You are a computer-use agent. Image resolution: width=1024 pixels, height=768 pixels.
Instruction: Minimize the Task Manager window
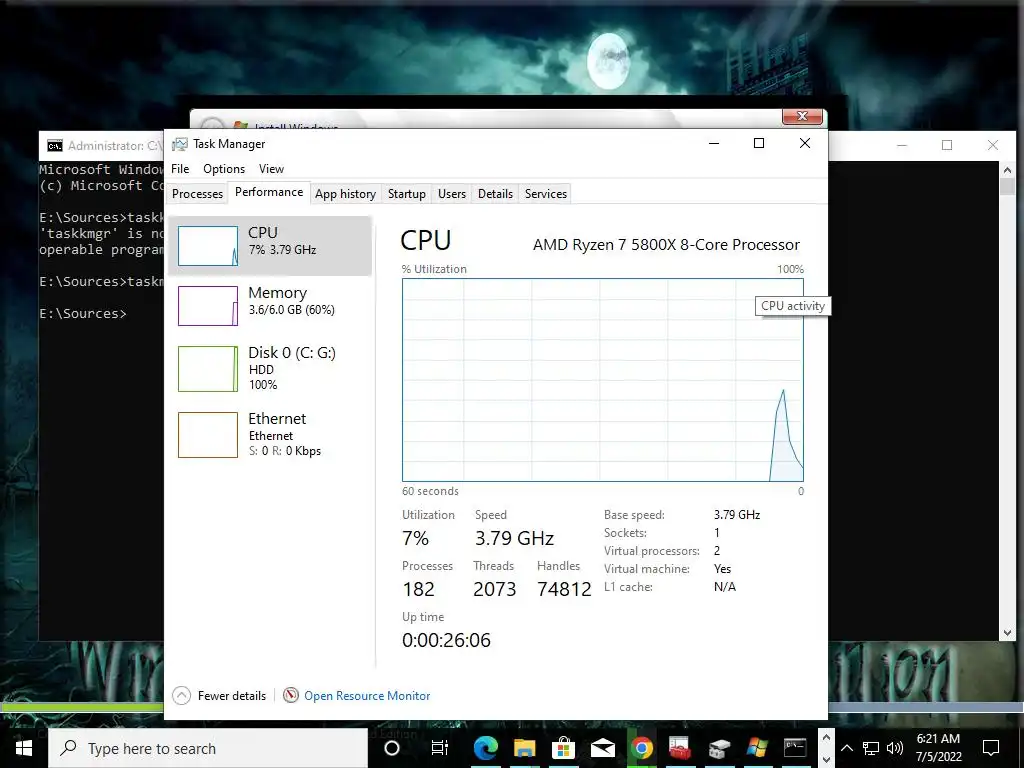714,143
